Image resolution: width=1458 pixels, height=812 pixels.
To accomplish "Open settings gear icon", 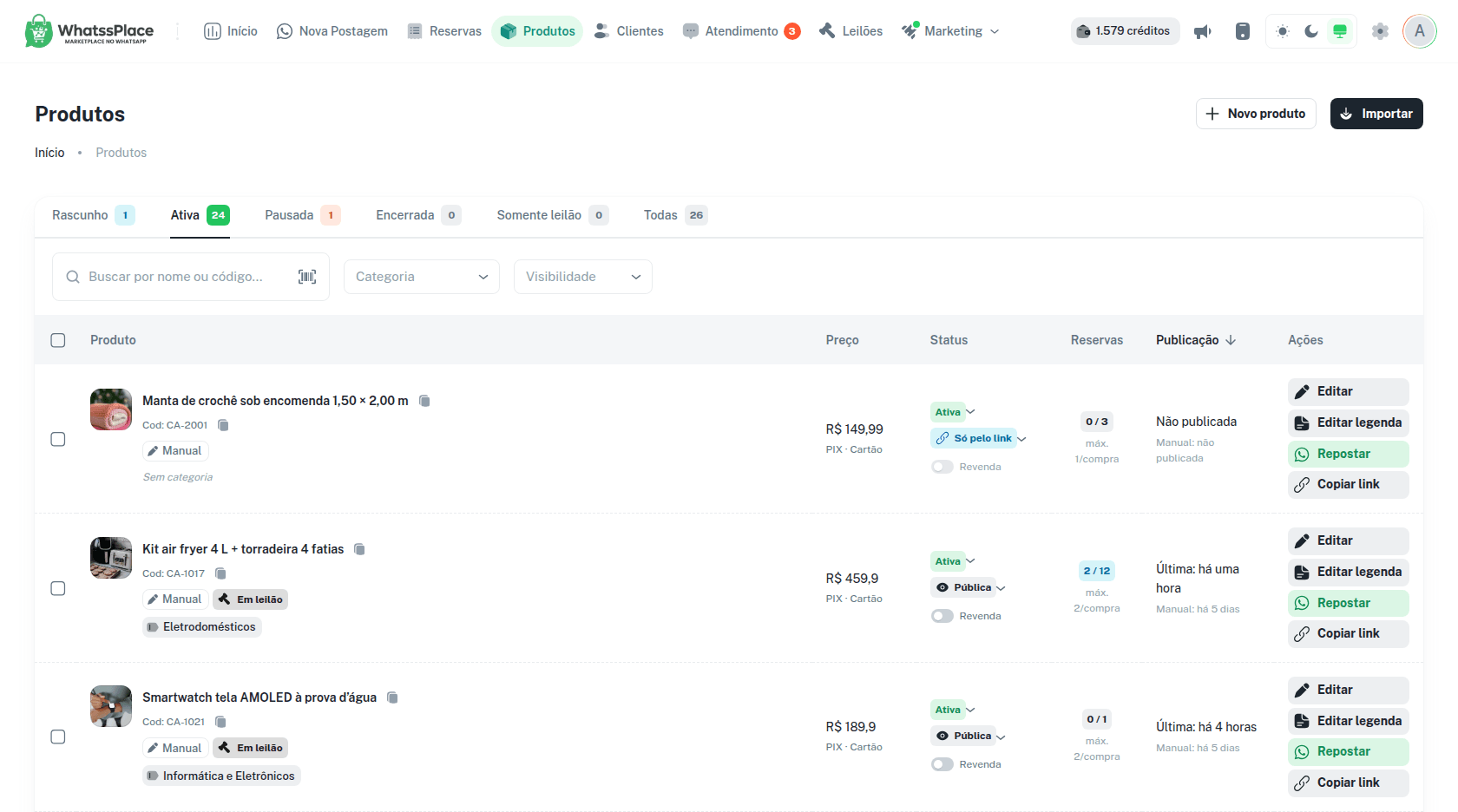I will point(1380,31).
